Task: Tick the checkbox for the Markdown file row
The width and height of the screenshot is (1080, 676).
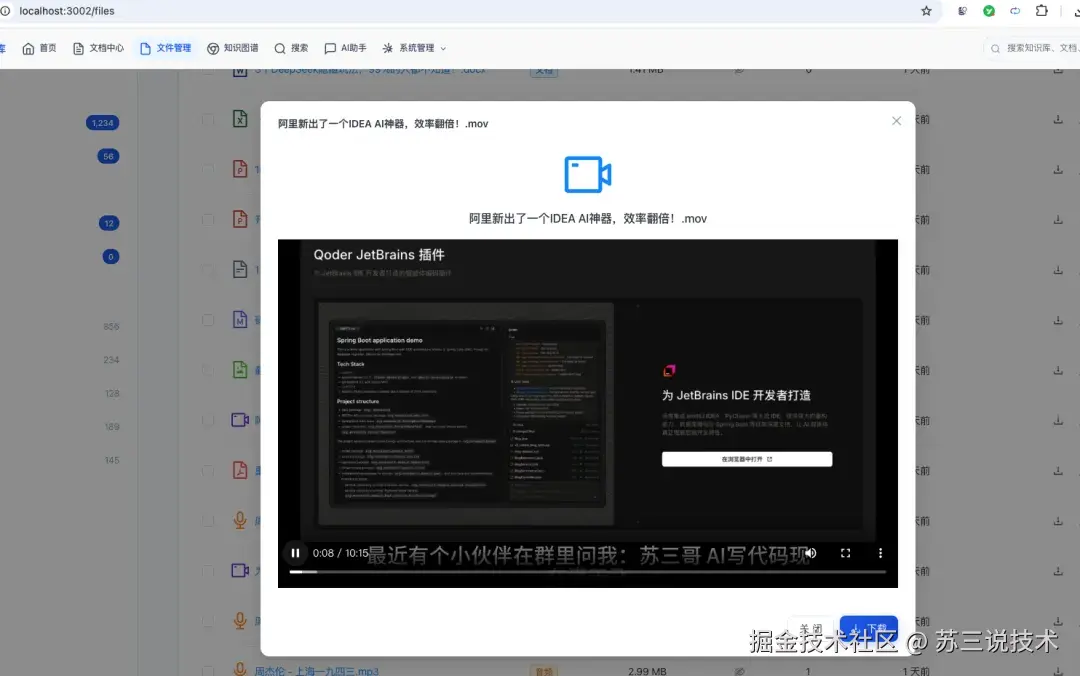Action: (x=208, y=320)
